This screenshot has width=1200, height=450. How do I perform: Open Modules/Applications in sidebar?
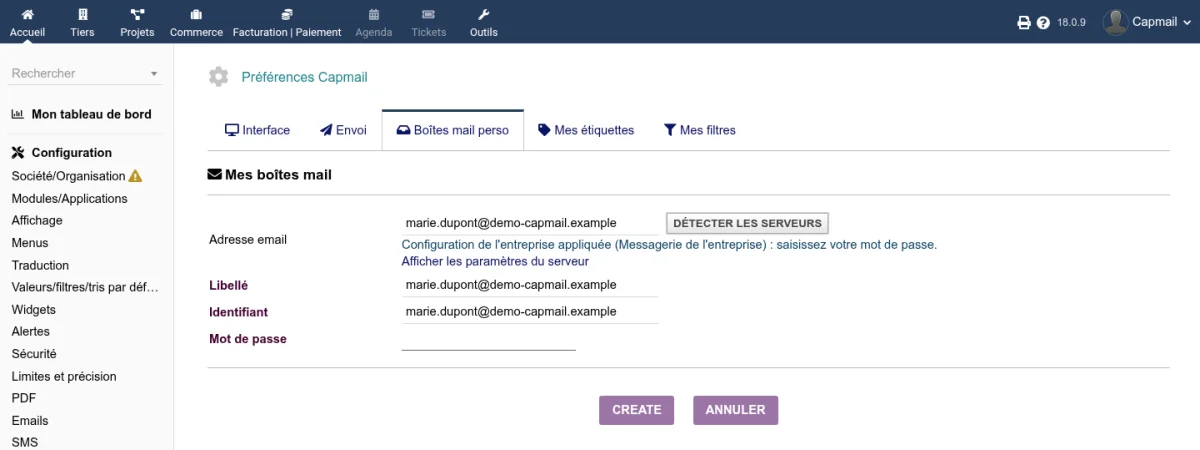[70, 198]
